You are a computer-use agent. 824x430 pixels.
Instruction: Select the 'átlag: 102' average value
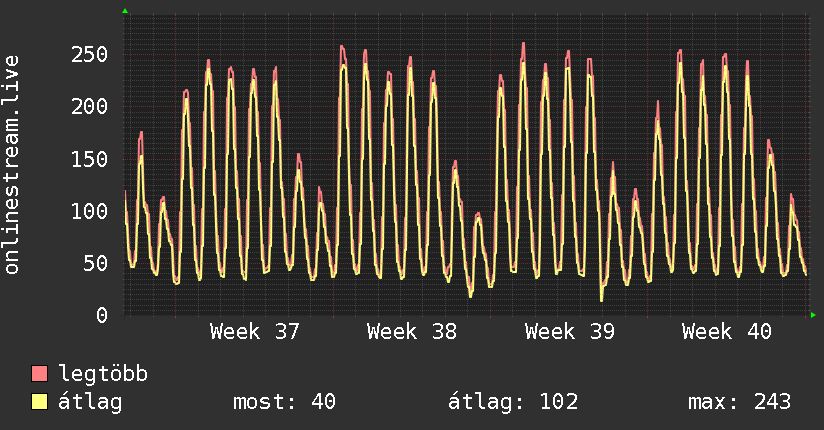(x=513, y=402)
